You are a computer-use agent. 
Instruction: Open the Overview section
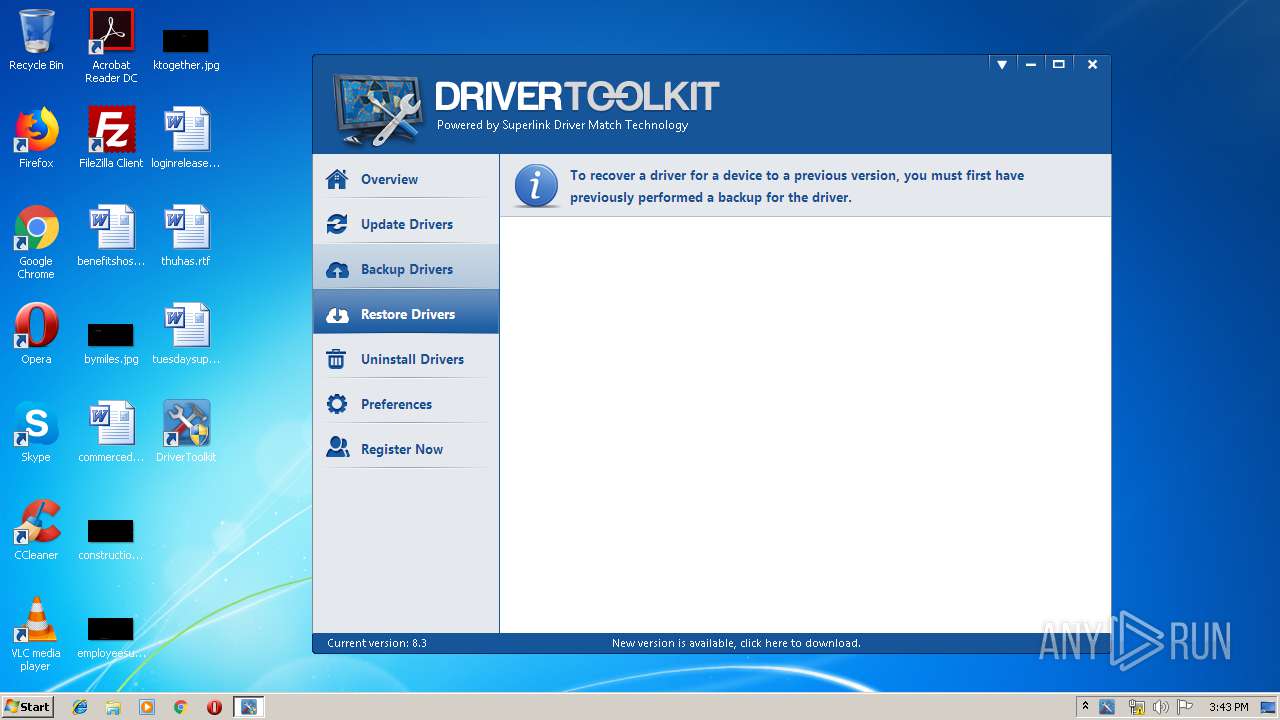[x=406, y=179]
